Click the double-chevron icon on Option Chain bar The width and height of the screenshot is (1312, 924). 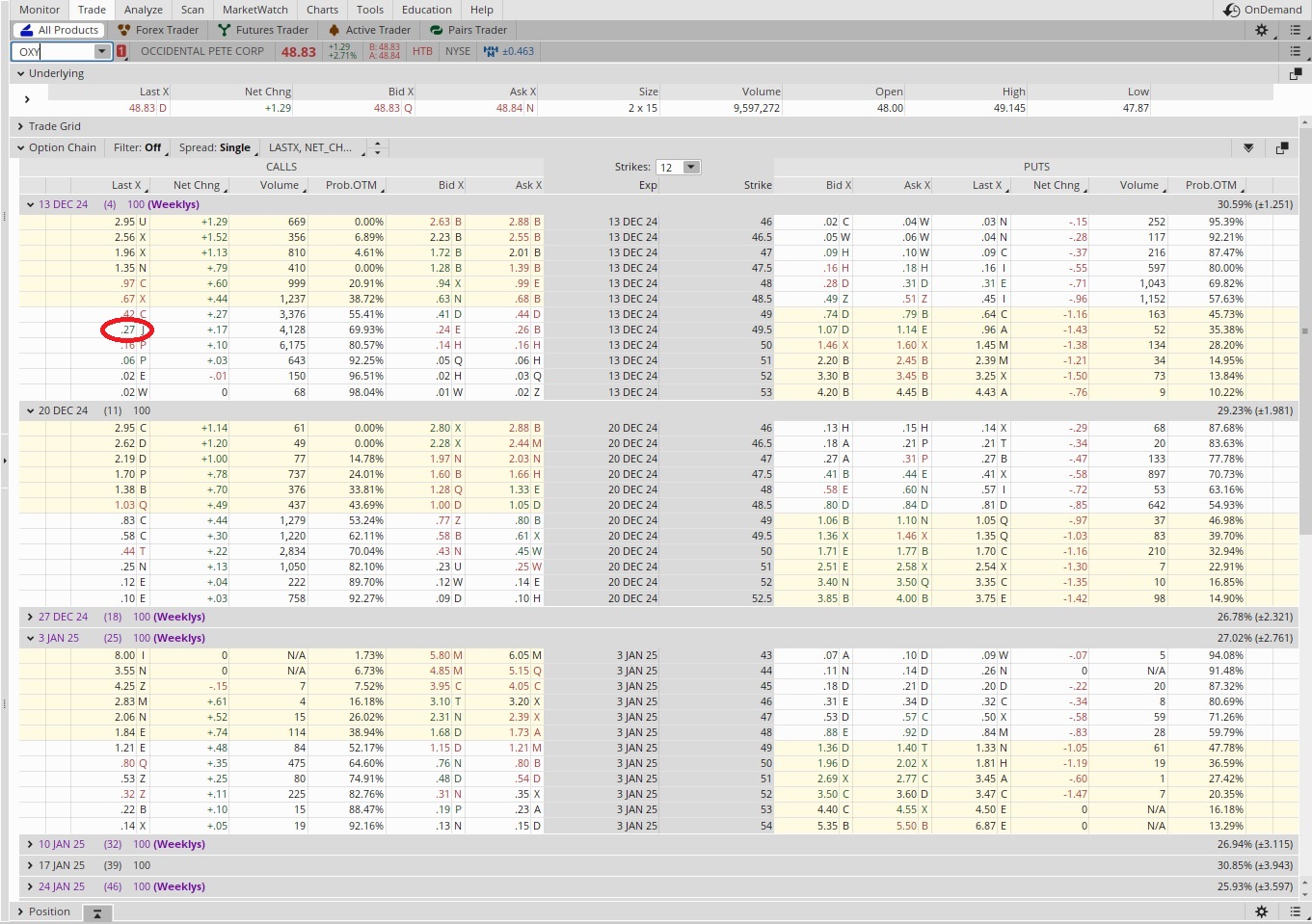(1248, 148)
